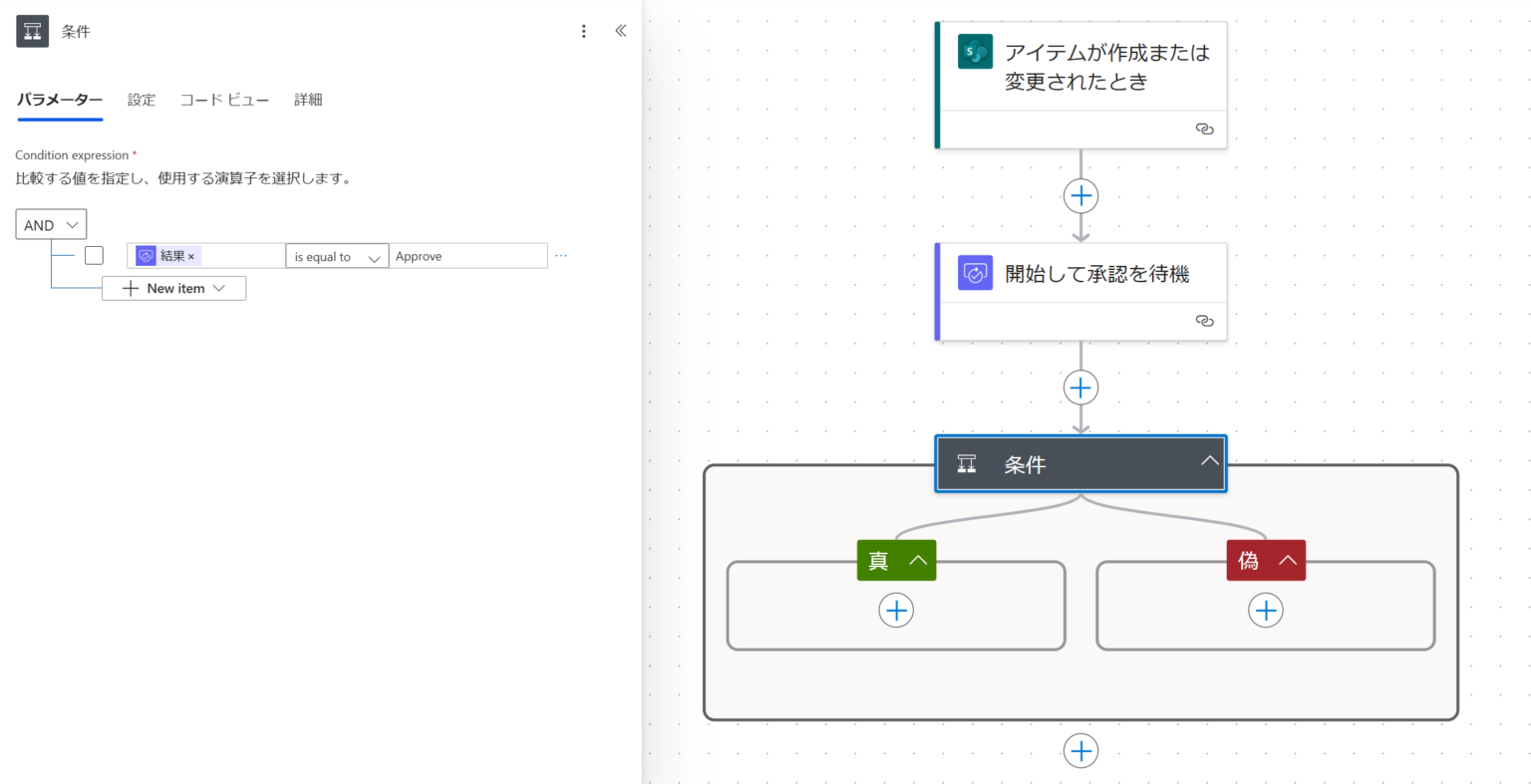Click the connection link icon on the approval card
Viewport: 1531px width, 784px height.
[1204, 321]
